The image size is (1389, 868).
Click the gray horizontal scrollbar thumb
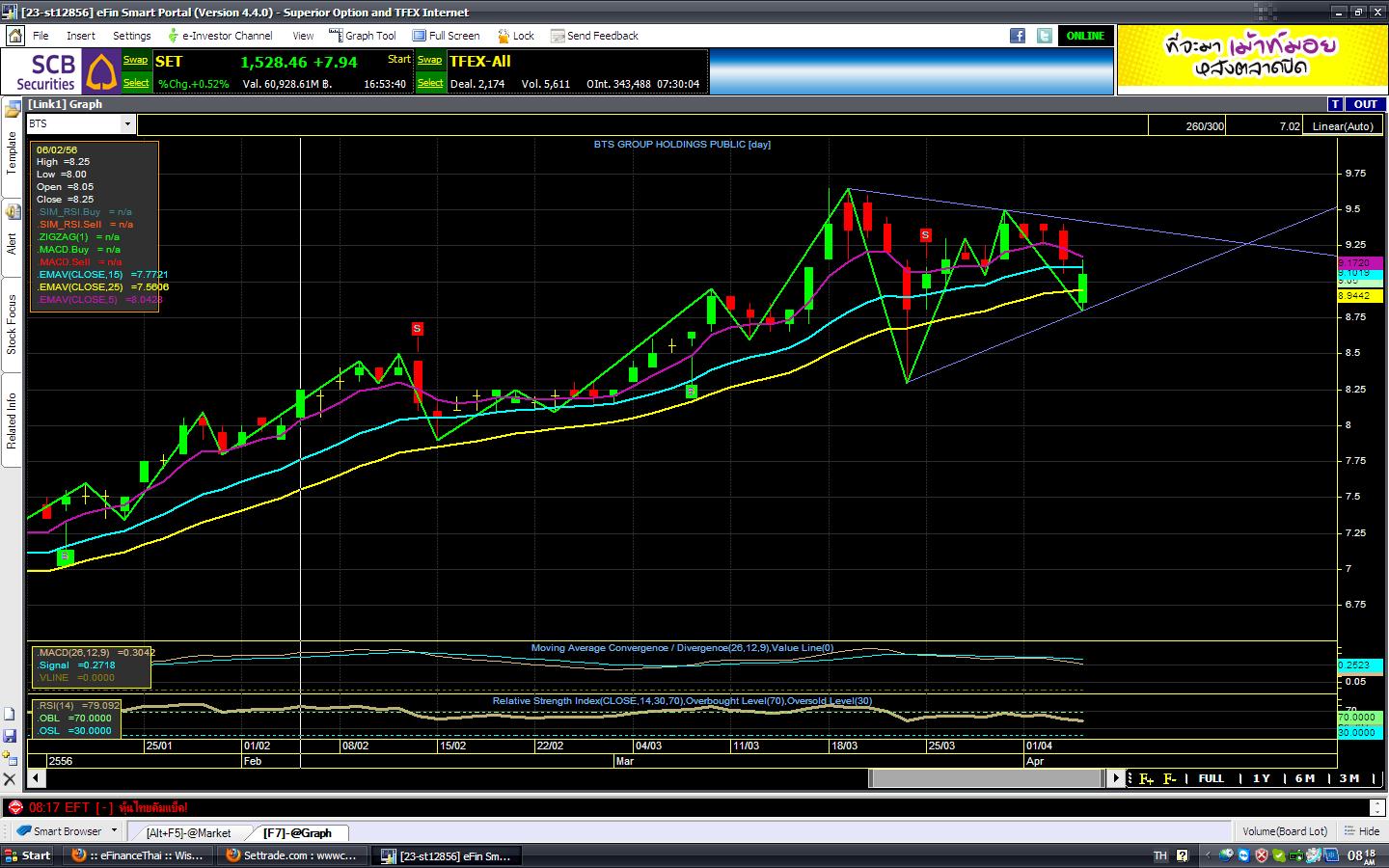coord(986,777)
